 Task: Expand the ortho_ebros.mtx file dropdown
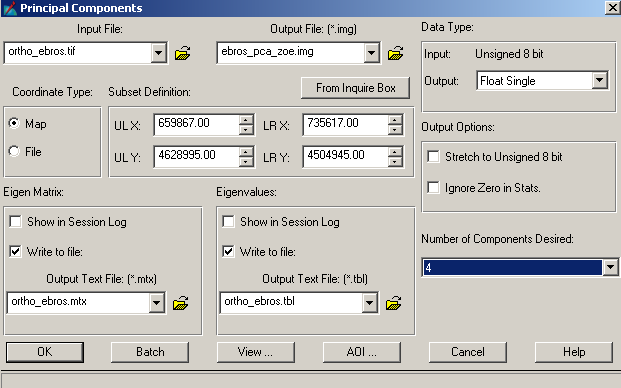156,303
